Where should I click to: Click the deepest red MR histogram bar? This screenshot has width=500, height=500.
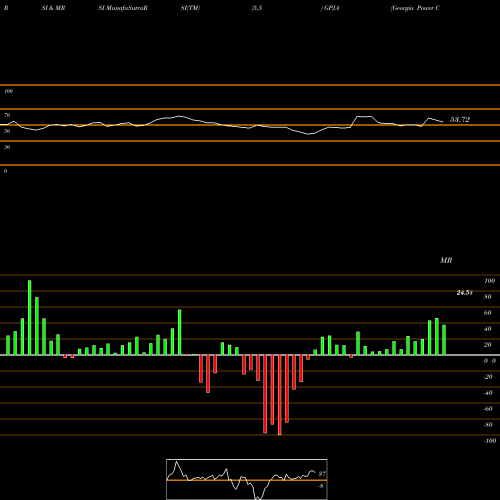pyautogui.click(x=279, y=395)
